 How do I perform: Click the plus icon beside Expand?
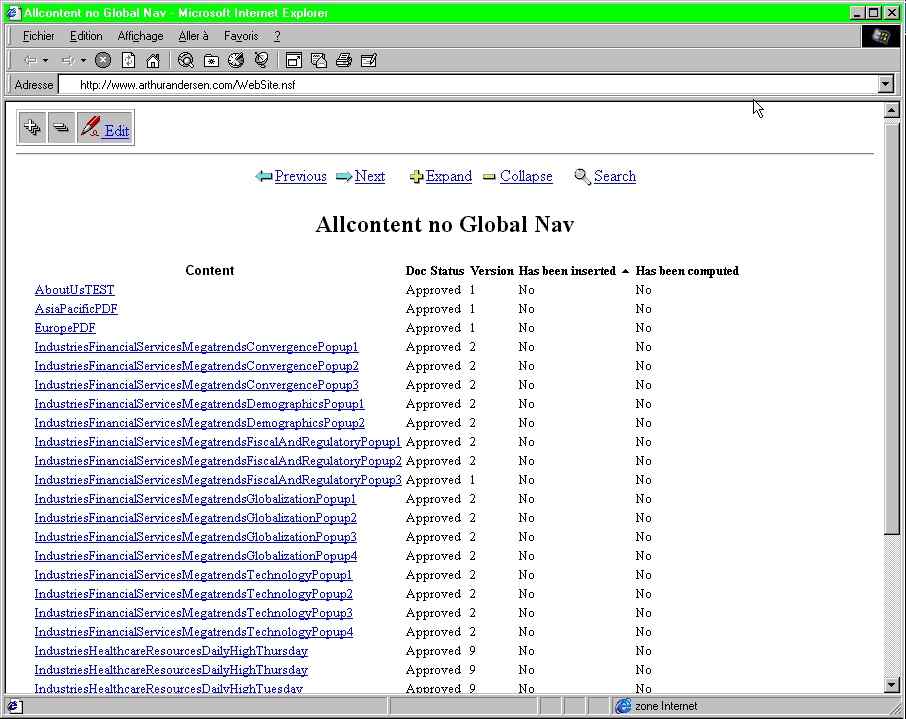416,177
